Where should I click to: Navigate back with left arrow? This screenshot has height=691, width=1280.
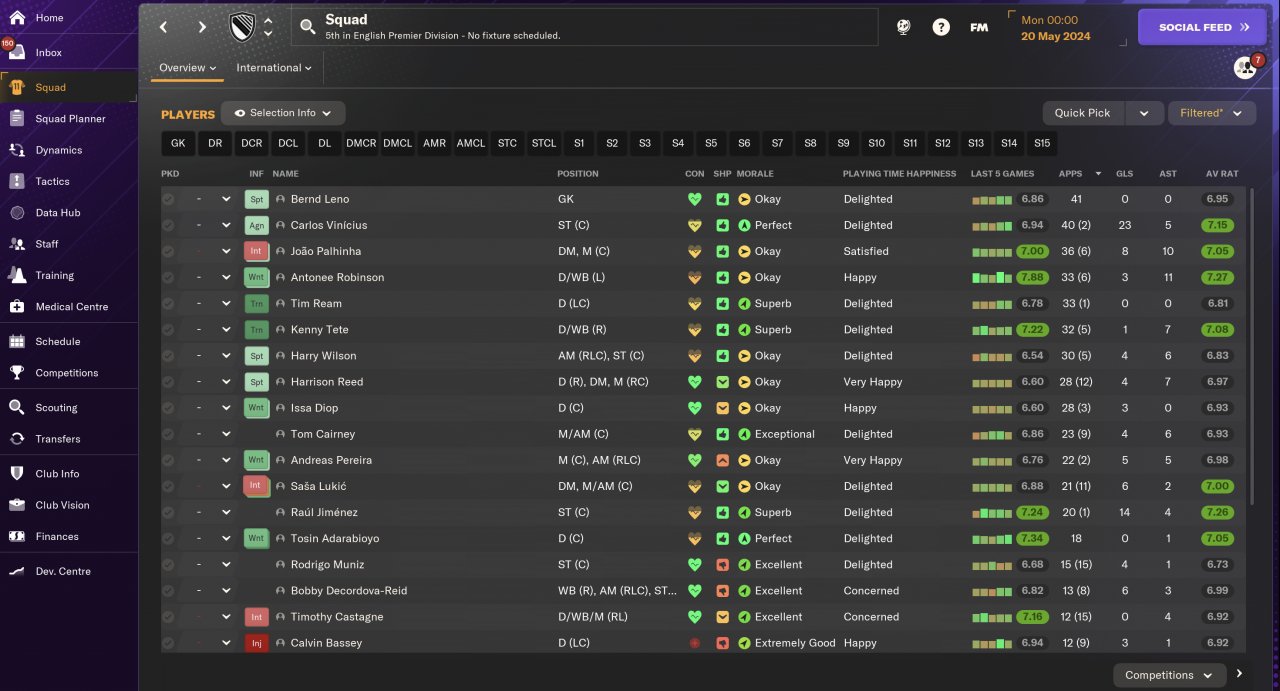click(164, 27)
